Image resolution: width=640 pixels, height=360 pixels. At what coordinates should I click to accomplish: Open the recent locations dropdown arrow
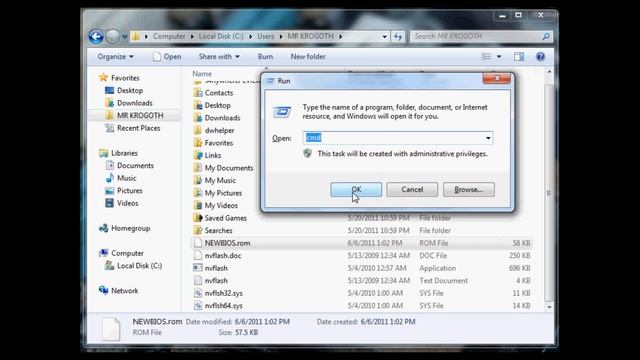pos(125,37)
